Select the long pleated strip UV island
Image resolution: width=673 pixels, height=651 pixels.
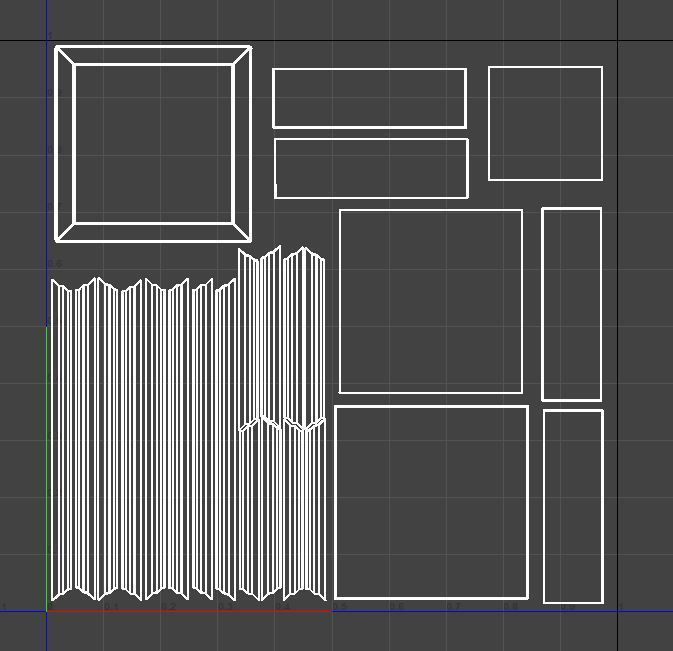(x=143, y=439)
